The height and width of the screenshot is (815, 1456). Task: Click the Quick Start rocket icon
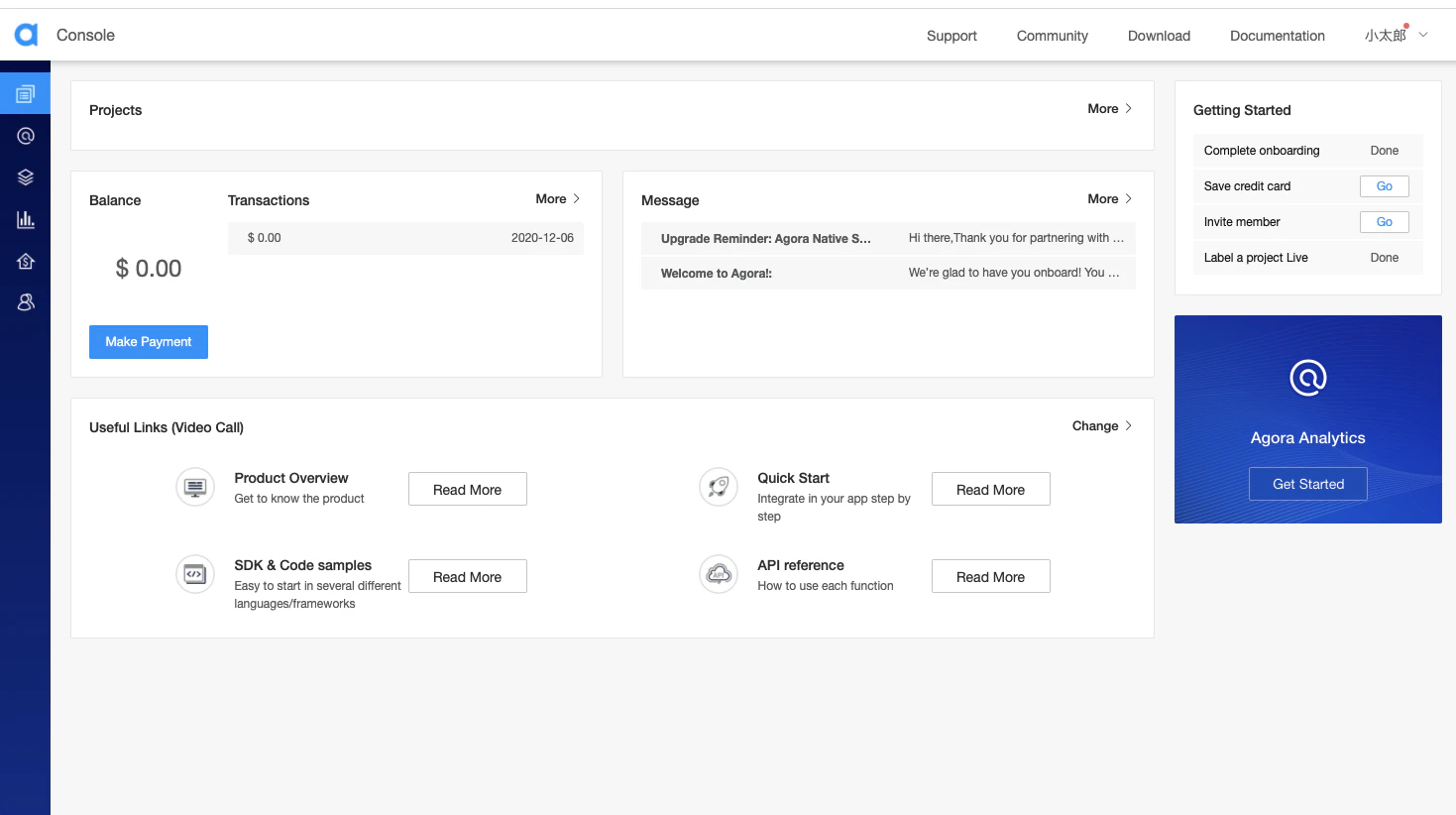tap(719, 487)
